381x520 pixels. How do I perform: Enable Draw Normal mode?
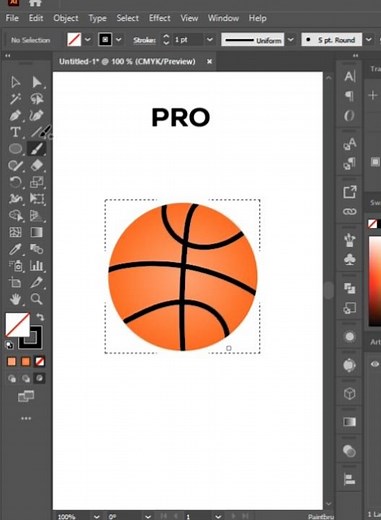click(x=12, y=378)
